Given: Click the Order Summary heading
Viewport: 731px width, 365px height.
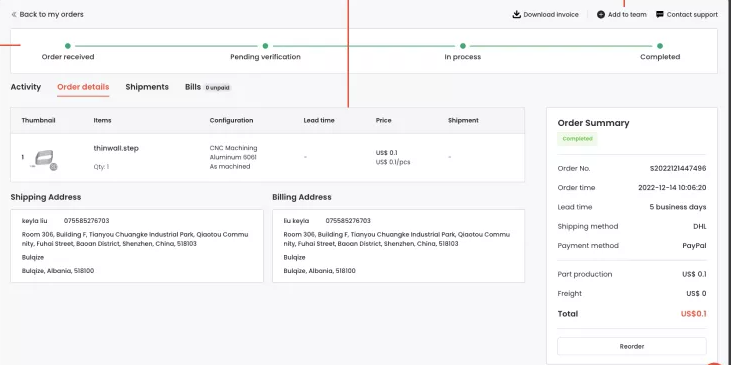Looking at the screenshot, I should click(593, 123).
